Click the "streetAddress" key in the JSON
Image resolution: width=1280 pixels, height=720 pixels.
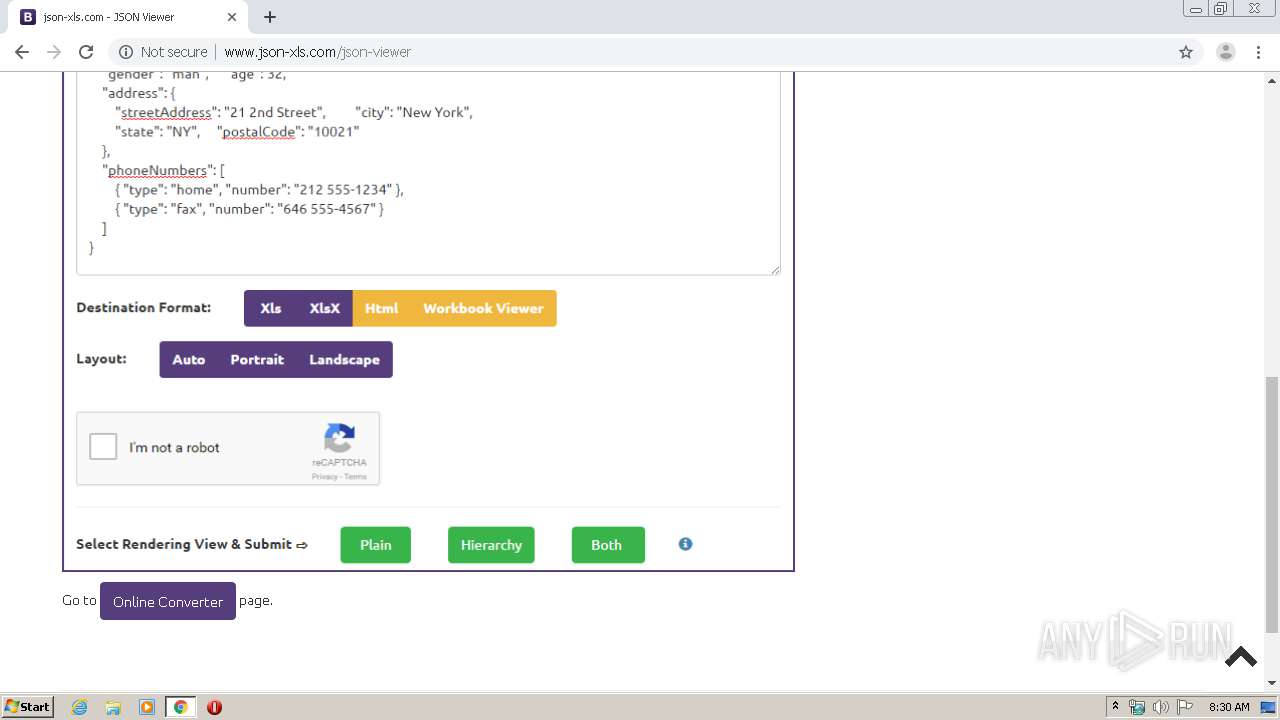167,112
